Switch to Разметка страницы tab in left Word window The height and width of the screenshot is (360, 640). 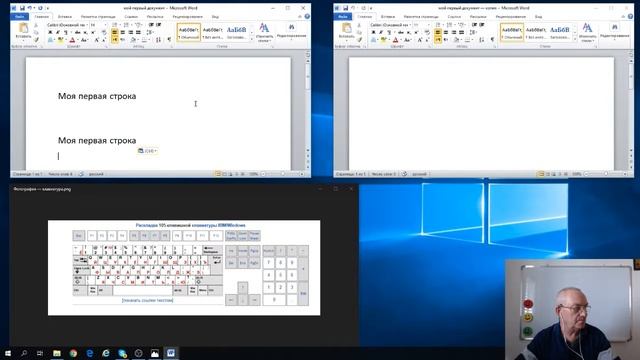pos(98,17)
